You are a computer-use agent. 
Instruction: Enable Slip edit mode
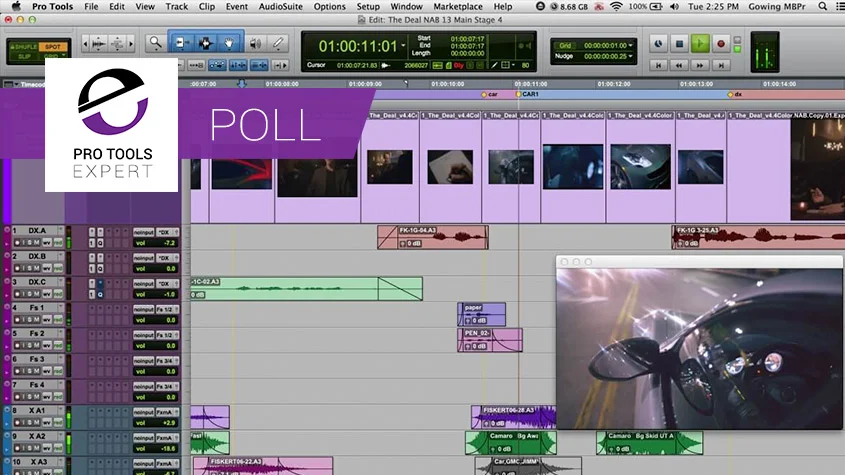pyautogui.click(x=24, y=56)
